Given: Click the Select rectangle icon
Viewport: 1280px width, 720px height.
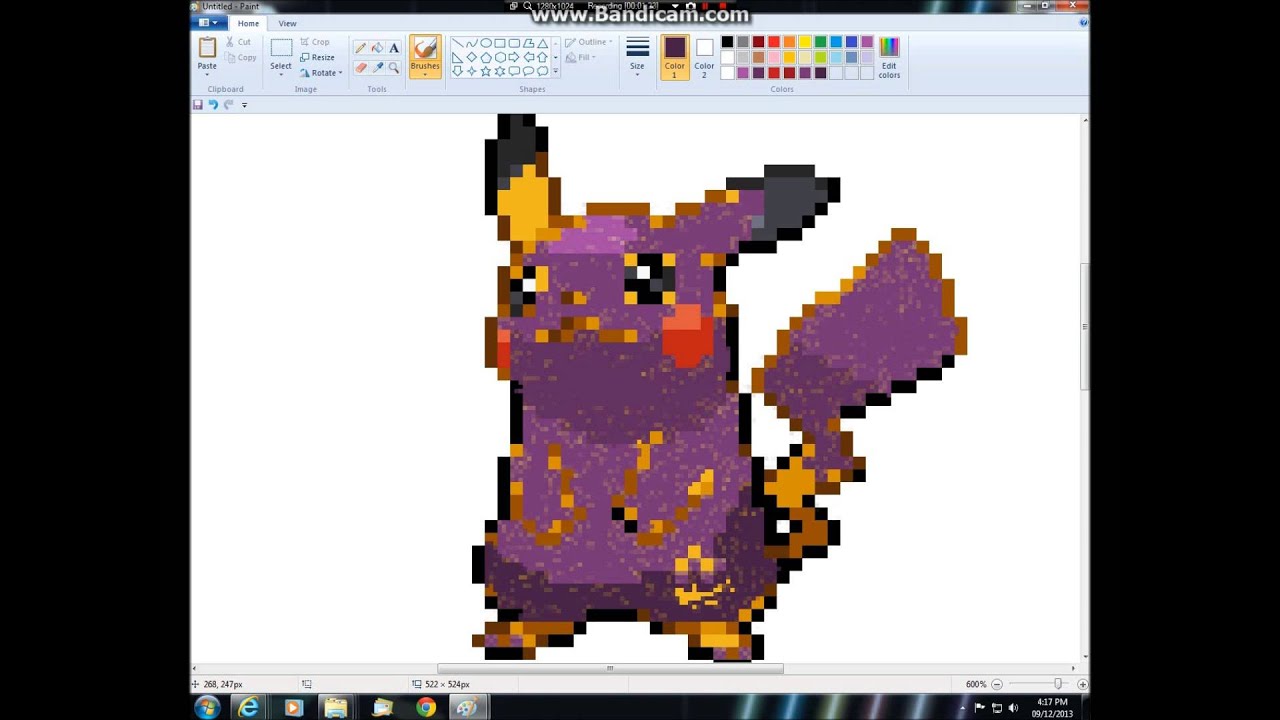Looking at the screenshot, I should (281, 48).
